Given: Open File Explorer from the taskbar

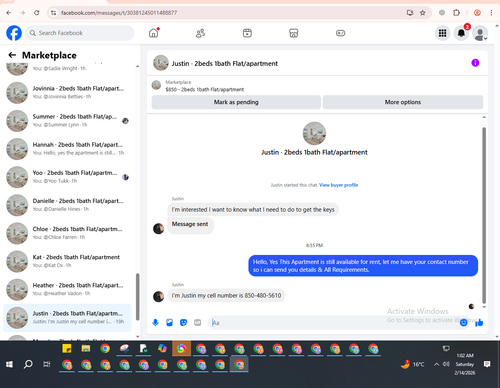Looking at the screenshot, I should click(x=86, y=349).
